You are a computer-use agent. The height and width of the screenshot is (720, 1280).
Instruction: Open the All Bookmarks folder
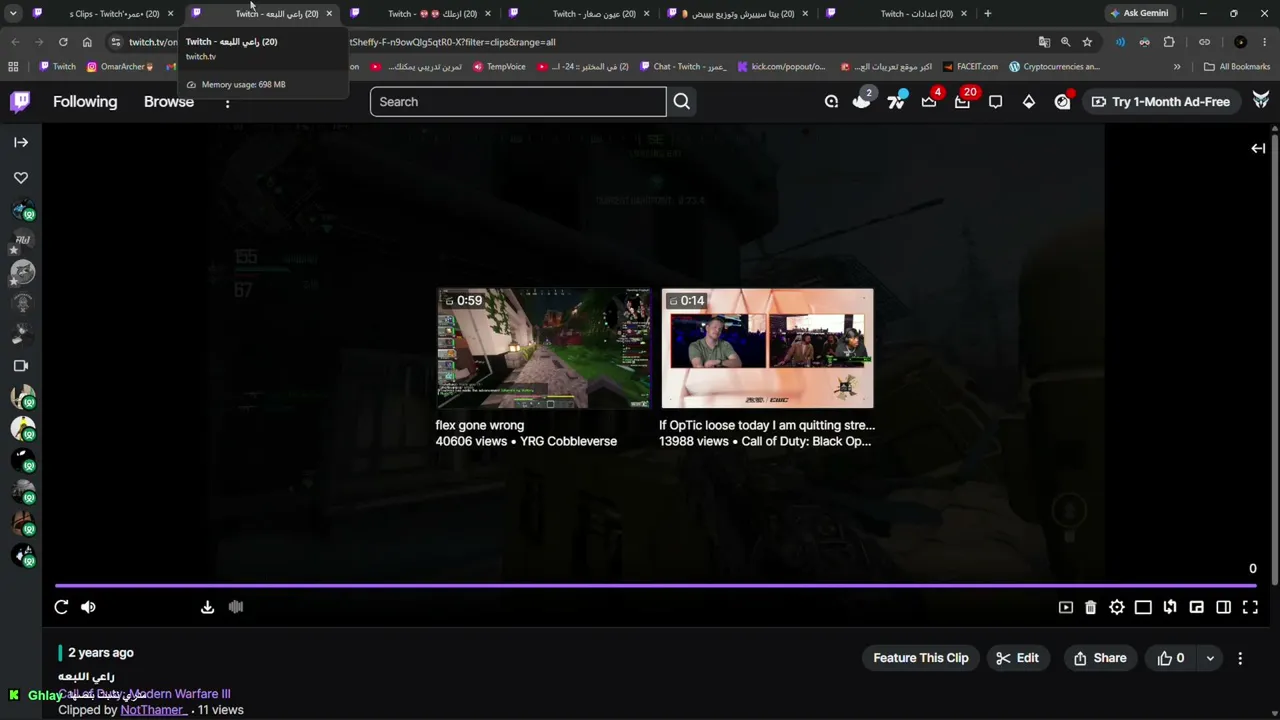(x=1237, y=67)
